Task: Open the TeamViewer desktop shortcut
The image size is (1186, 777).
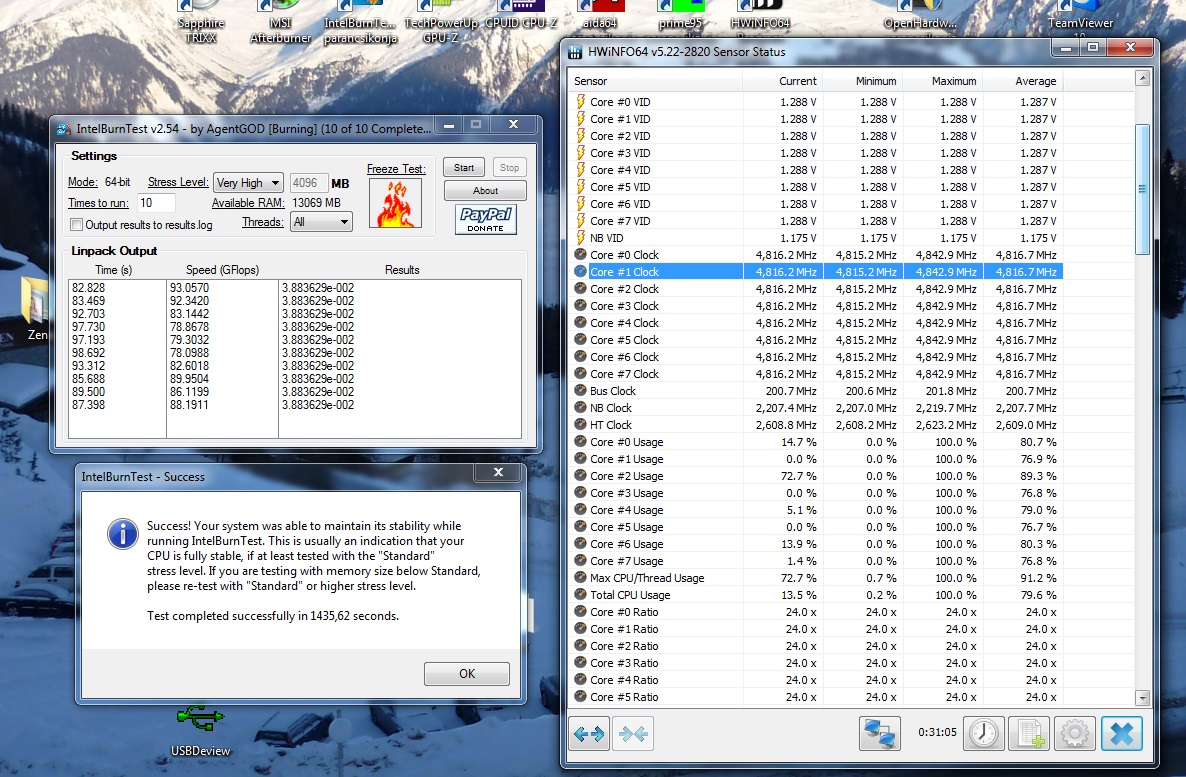Action: pos(1080,15)
